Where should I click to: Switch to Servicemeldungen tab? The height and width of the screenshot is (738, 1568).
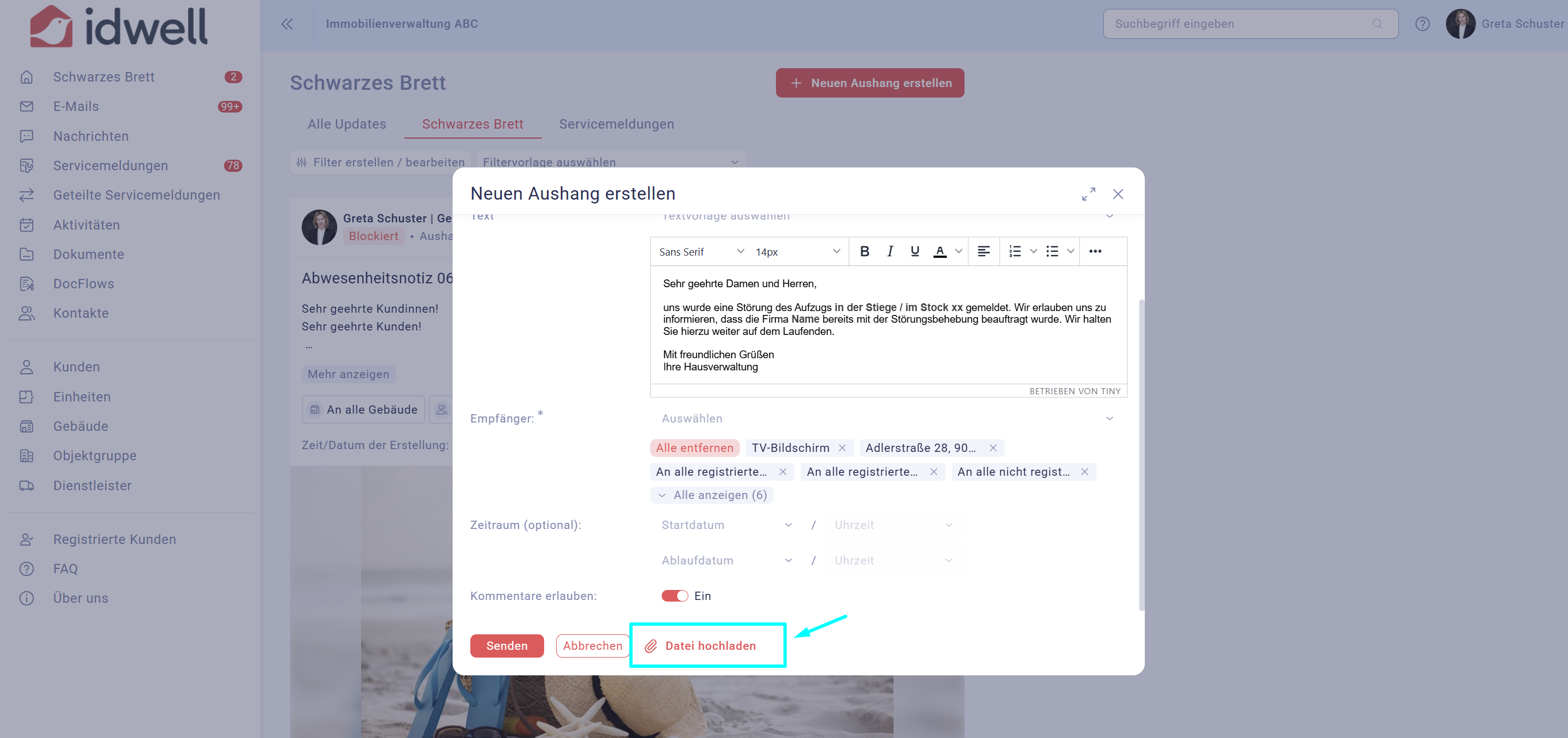click(x=617, y=124)
